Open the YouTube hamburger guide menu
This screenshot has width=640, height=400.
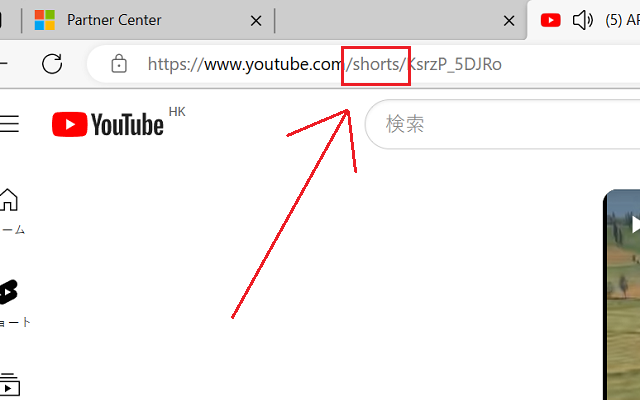click(x=9, y=124)
